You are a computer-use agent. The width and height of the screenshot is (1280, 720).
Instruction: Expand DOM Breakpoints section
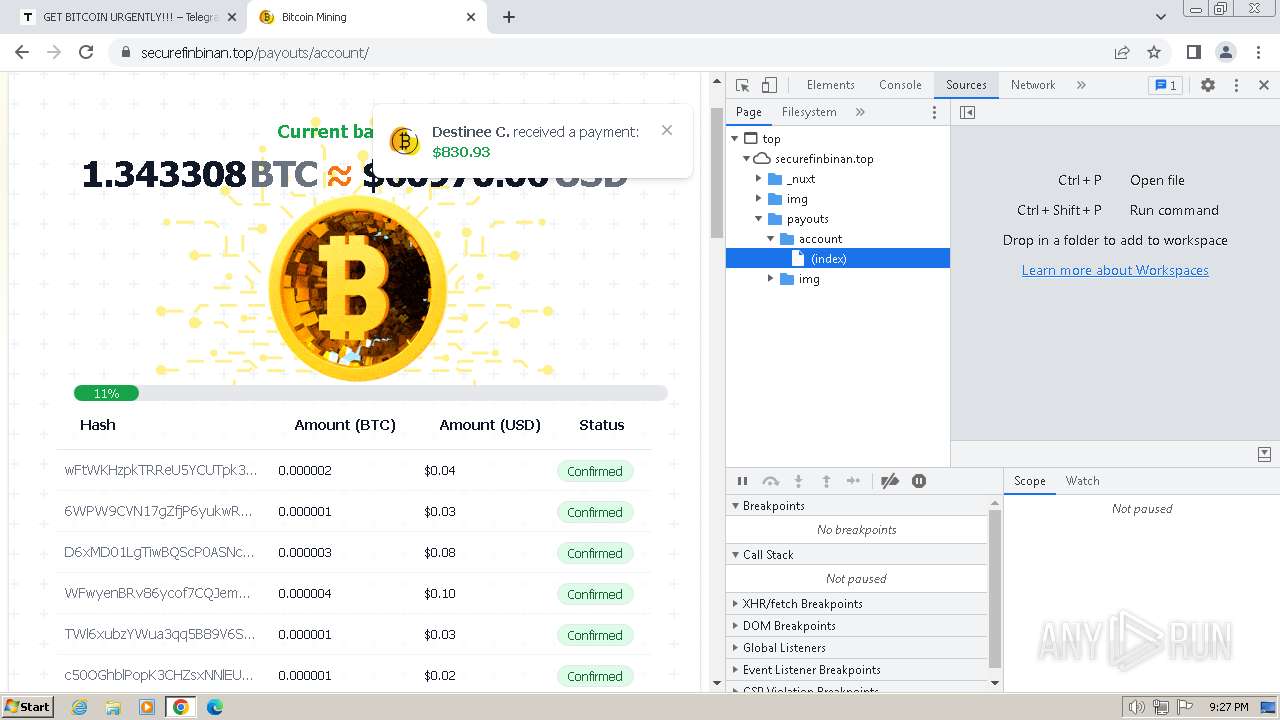click(857, 626)
